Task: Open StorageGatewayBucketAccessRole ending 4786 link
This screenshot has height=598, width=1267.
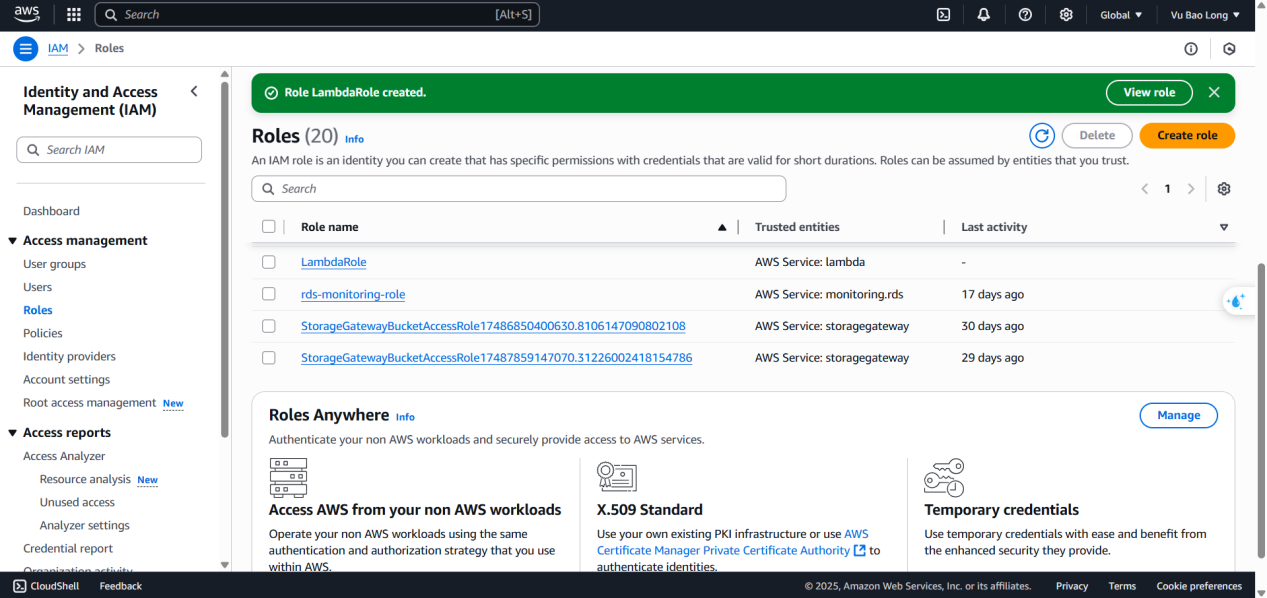Action: point(496,358)
